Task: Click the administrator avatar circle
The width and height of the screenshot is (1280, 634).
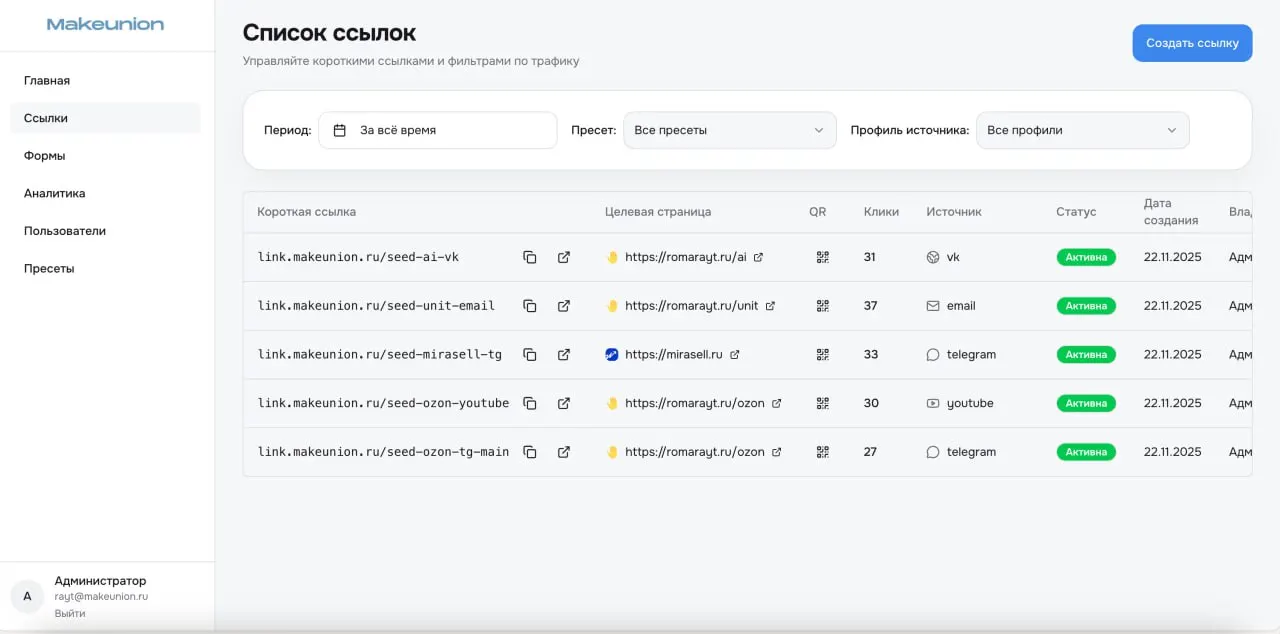Action: pos(27,596)
